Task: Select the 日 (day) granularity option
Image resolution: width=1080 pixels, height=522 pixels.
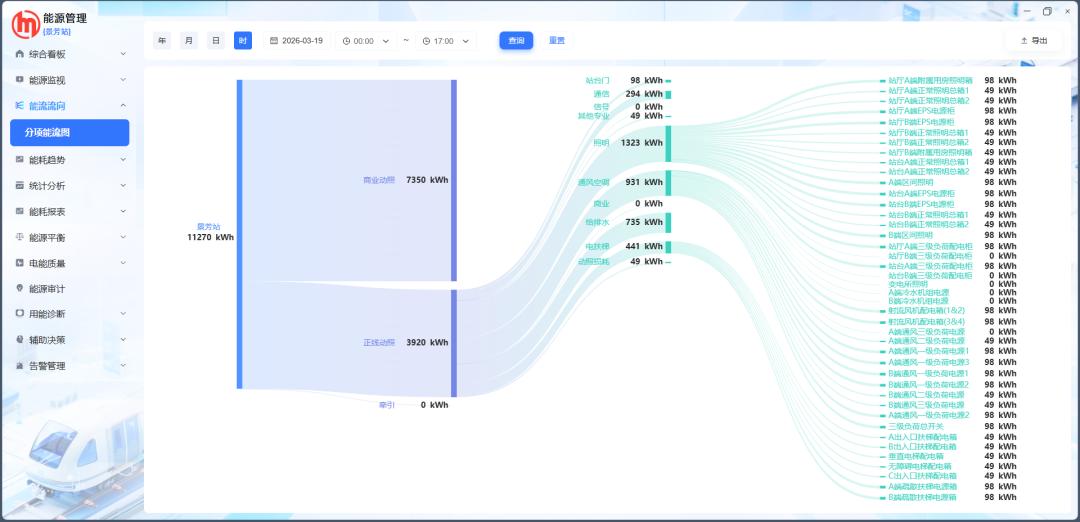Action: pos(216,41)
